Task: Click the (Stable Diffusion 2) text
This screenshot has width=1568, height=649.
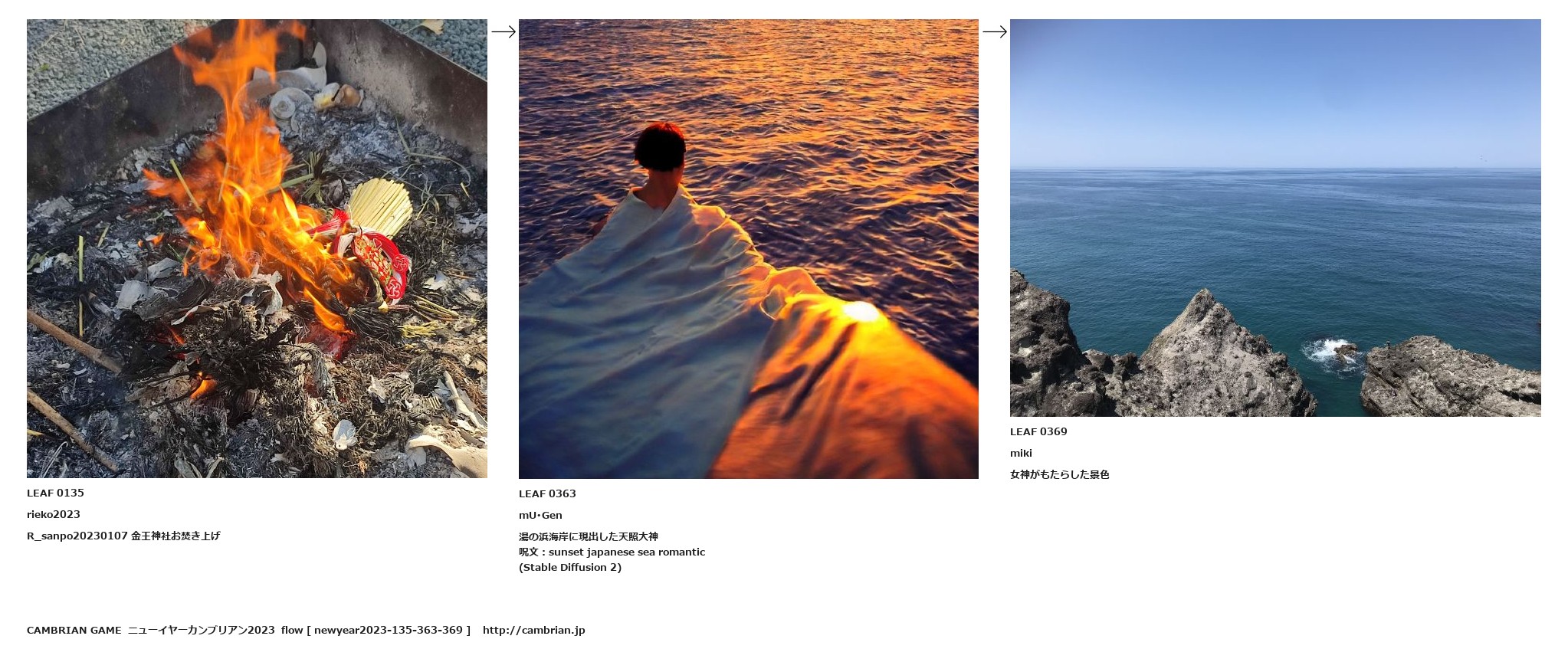Action: (x=570, y=567)
